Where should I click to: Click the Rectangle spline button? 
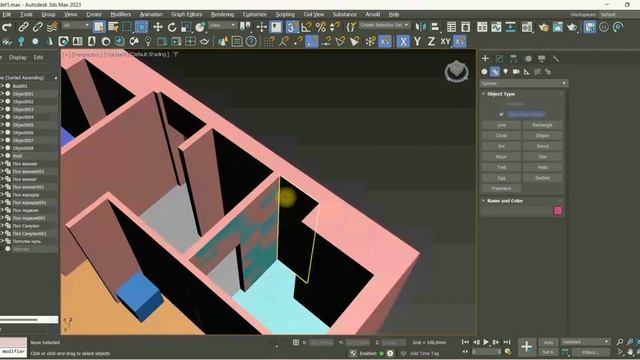pos(542,125)
